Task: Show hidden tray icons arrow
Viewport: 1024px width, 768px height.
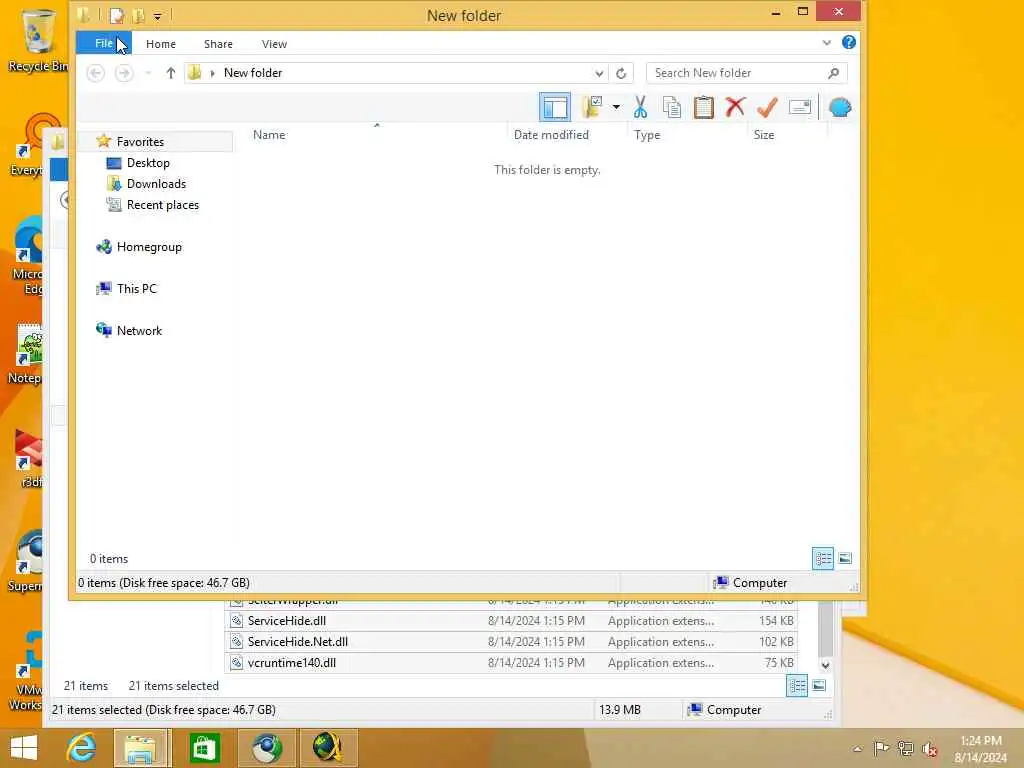Action: 857,749
